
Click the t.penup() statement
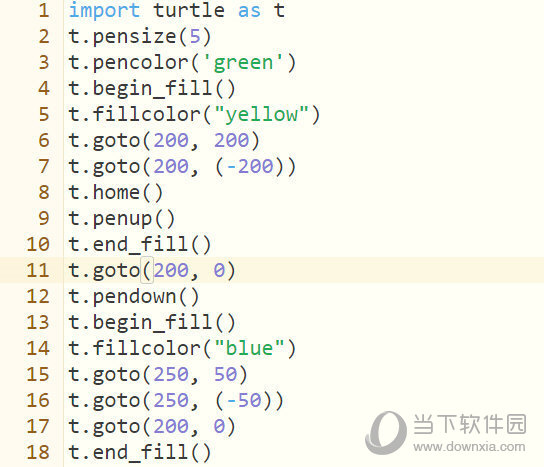122,219
